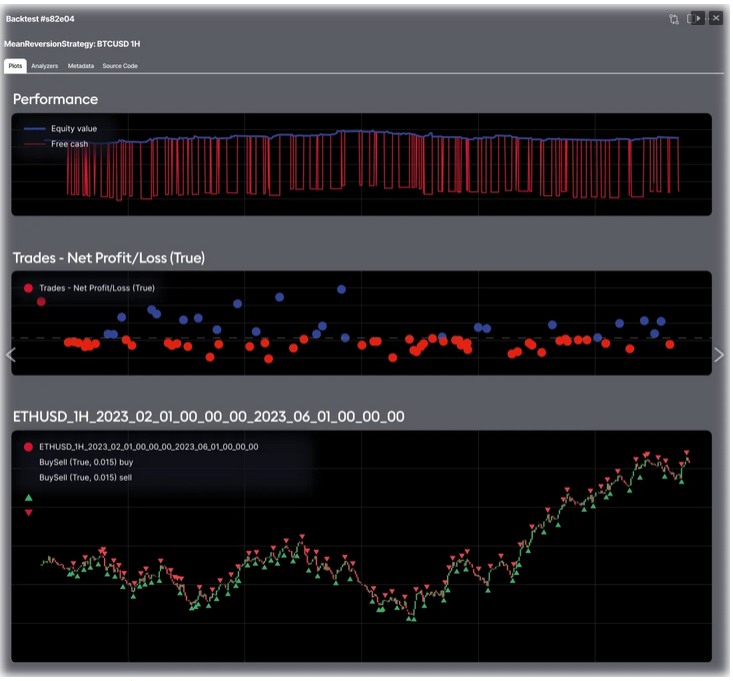Click the left chevron navigation arrow
Viewport: 733px width, 681px height.
[x=12, y=354]
